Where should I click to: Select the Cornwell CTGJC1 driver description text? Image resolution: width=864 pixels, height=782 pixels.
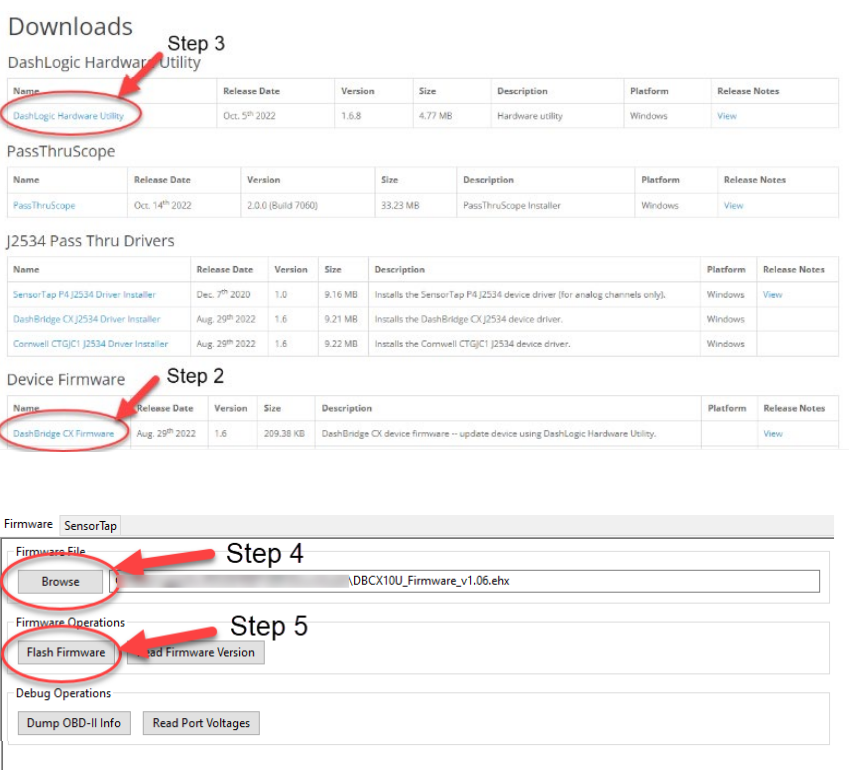tap(472, 344)
